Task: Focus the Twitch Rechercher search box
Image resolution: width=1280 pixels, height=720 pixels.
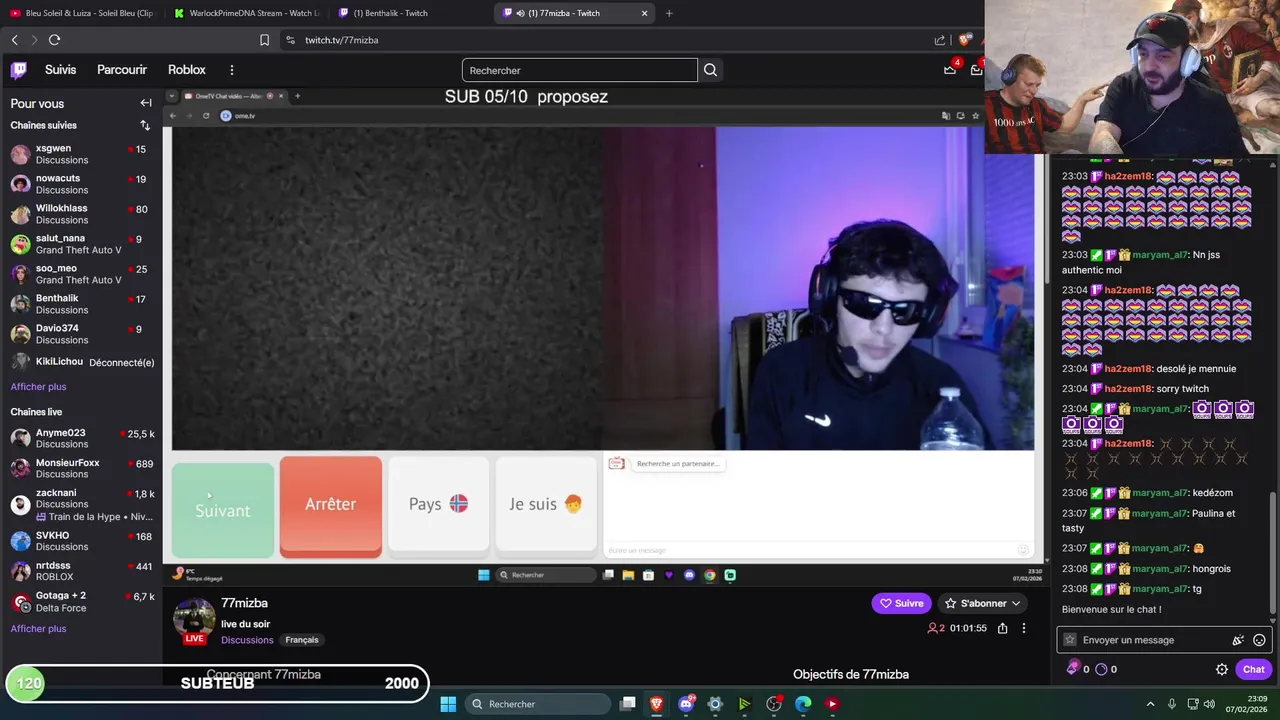Action: [x=580, y=70]
